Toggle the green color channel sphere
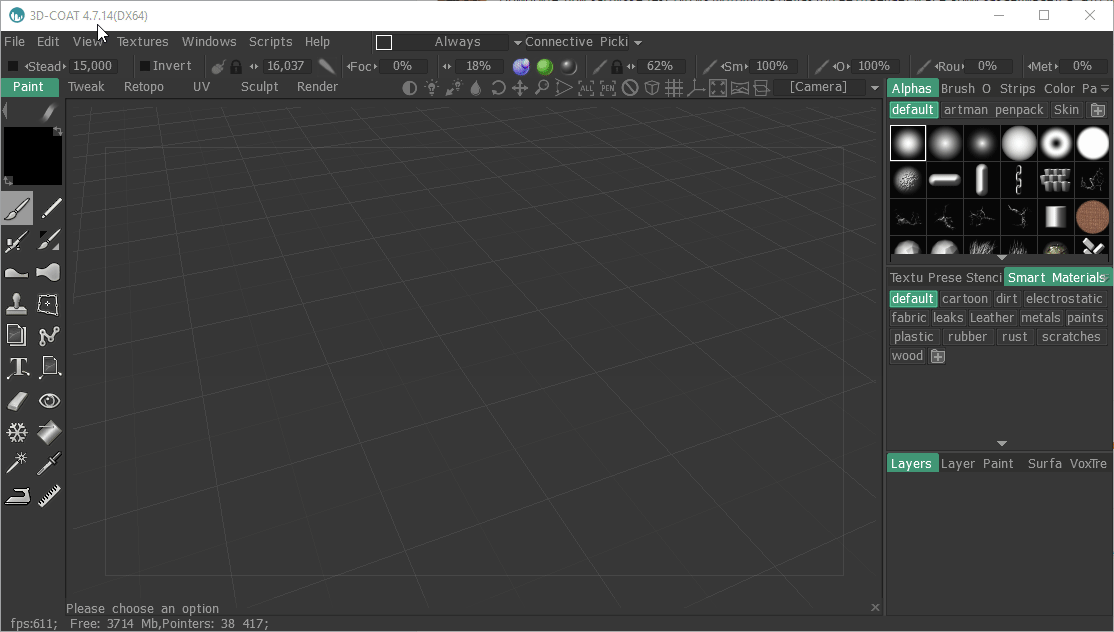The height and width of the screenshot is (632, 1114). [545, 67]
